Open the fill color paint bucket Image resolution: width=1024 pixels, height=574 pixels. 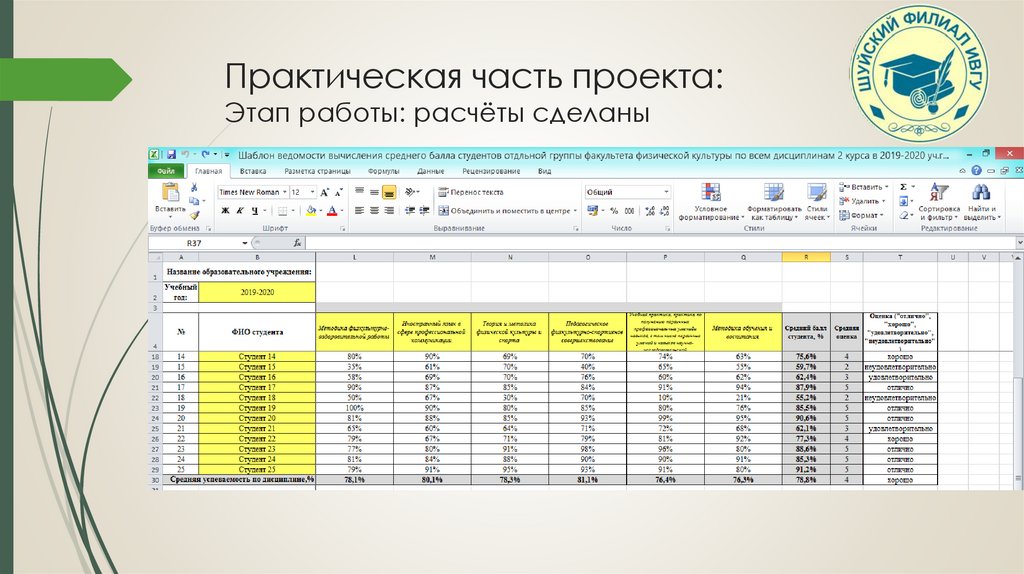click(311, 211)
